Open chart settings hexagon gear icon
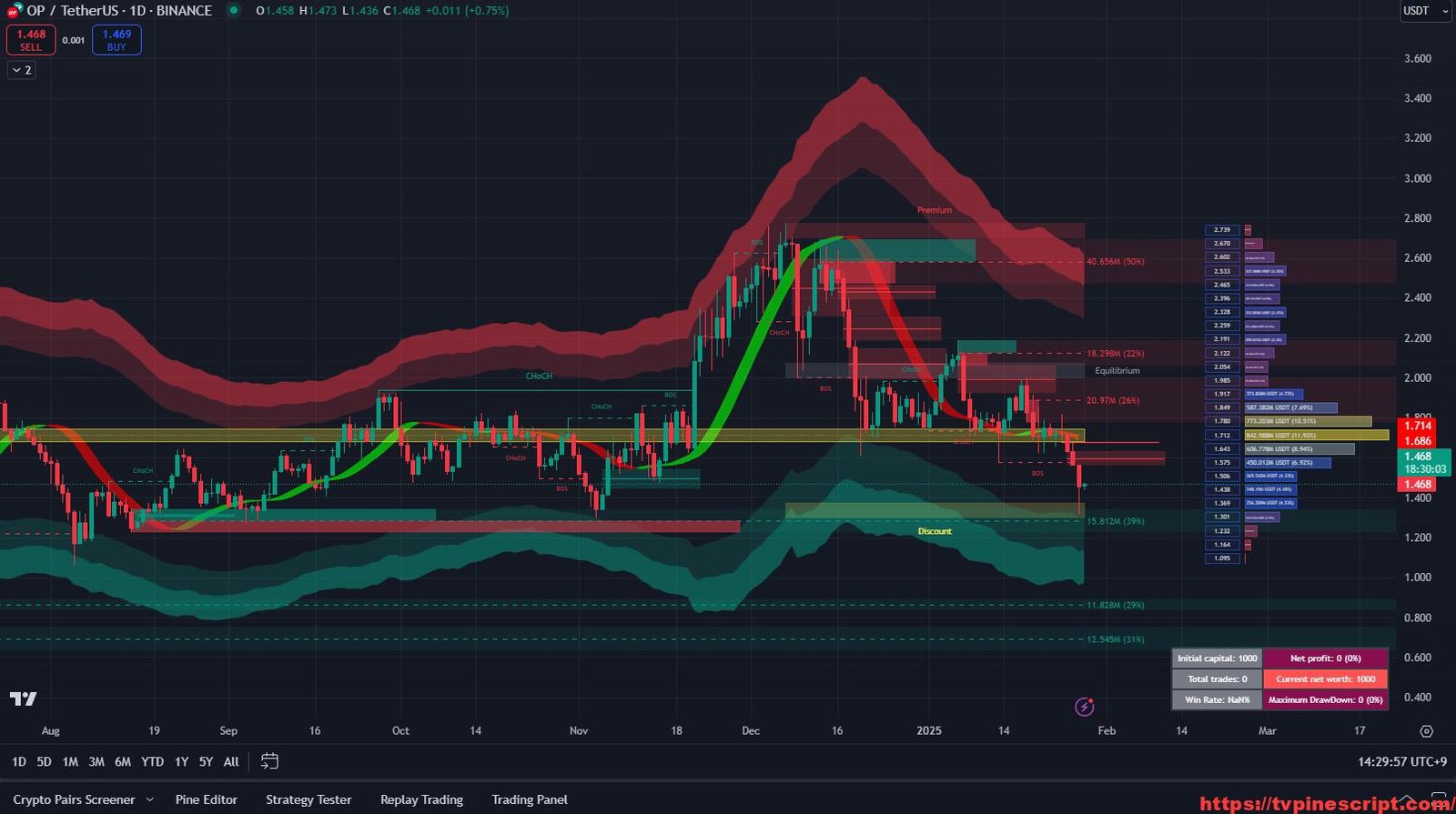The height and width of the screenshot is (814, 1456). pos(1426,731)
